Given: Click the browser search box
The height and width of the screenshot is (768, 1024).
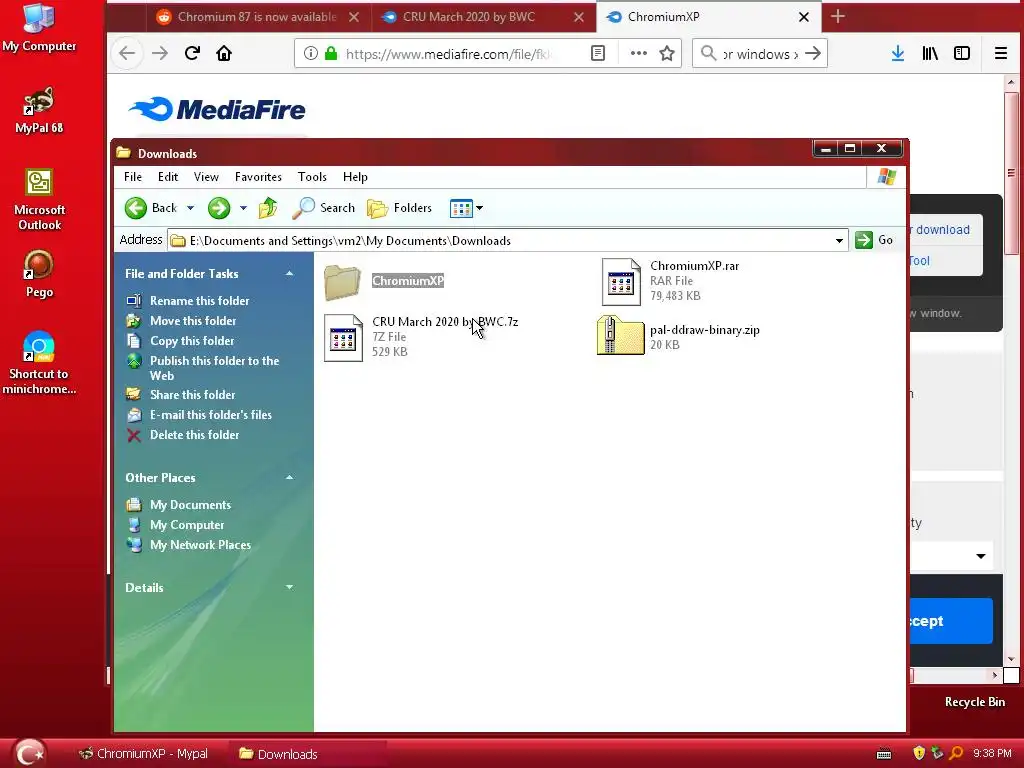Looking at the screenshot, I should (760, 54).
